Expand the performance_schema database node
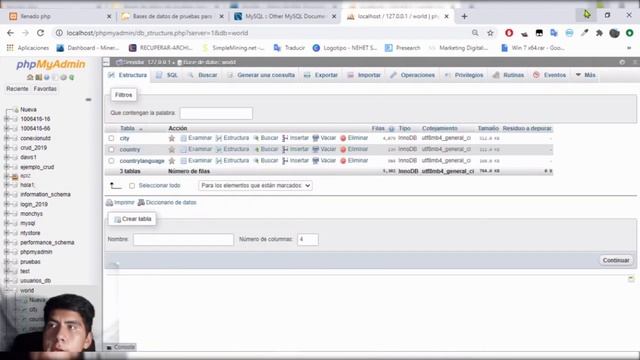This screenshot has width=640, height=360. pyautogui.click(x=6, y=242)
